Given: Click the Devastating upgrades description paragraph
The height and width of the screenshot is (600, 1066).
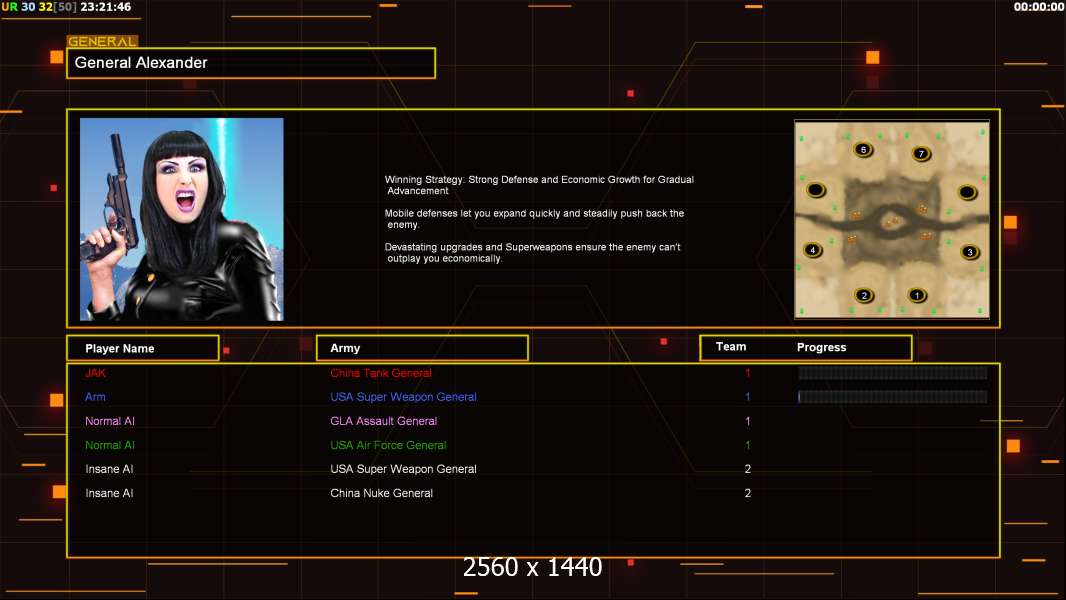Looking at the screenshot, I should (533, 253).
